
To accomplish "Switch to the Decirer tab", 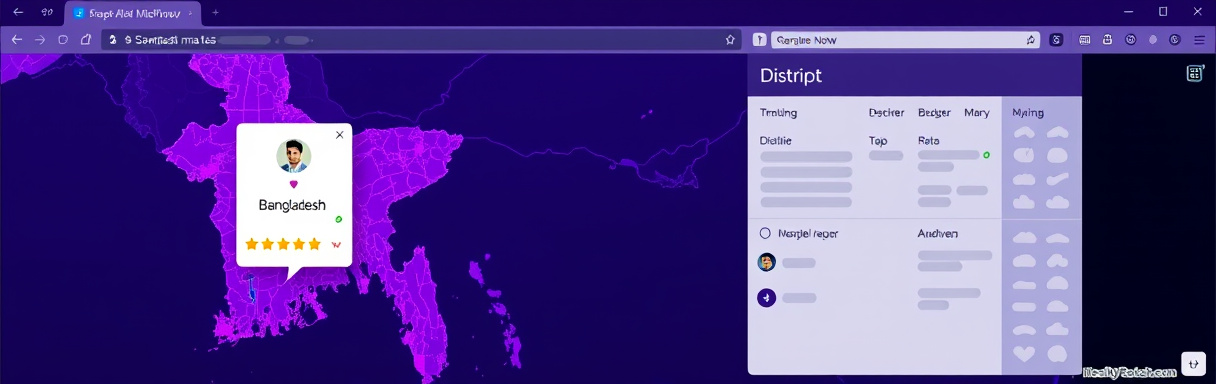I will pyautogui.click(x=886, y=113).
